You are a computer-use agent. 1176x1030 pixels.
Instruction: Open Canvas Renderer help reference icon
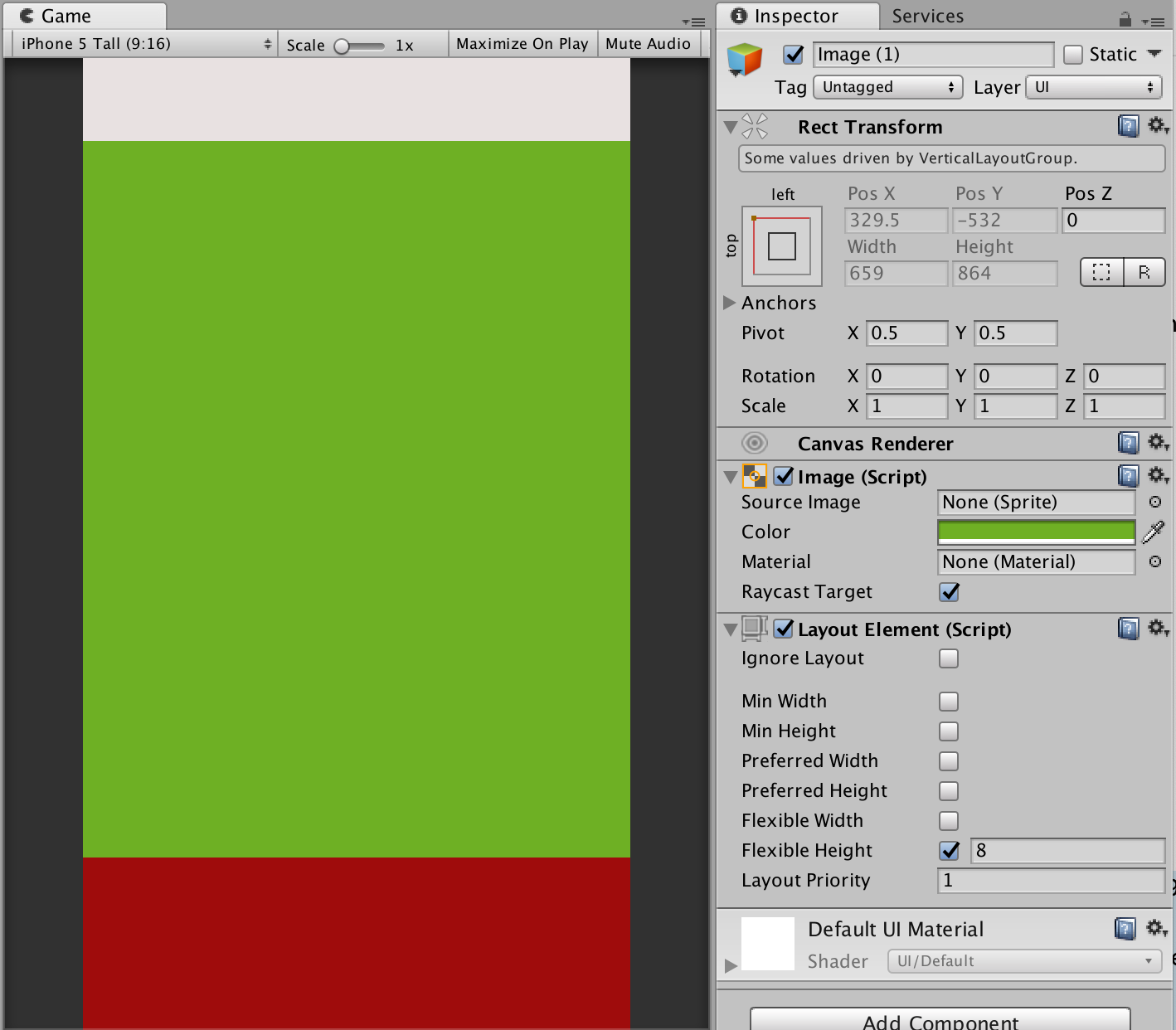click(x=1128, y=443)
